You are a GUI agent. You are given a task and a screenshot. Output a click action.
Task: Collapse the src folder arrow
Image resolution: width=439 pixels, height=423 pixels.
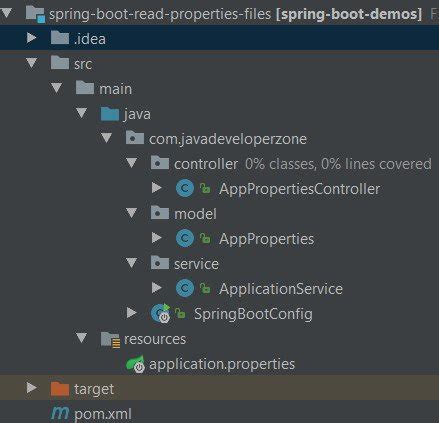[32, 63]
